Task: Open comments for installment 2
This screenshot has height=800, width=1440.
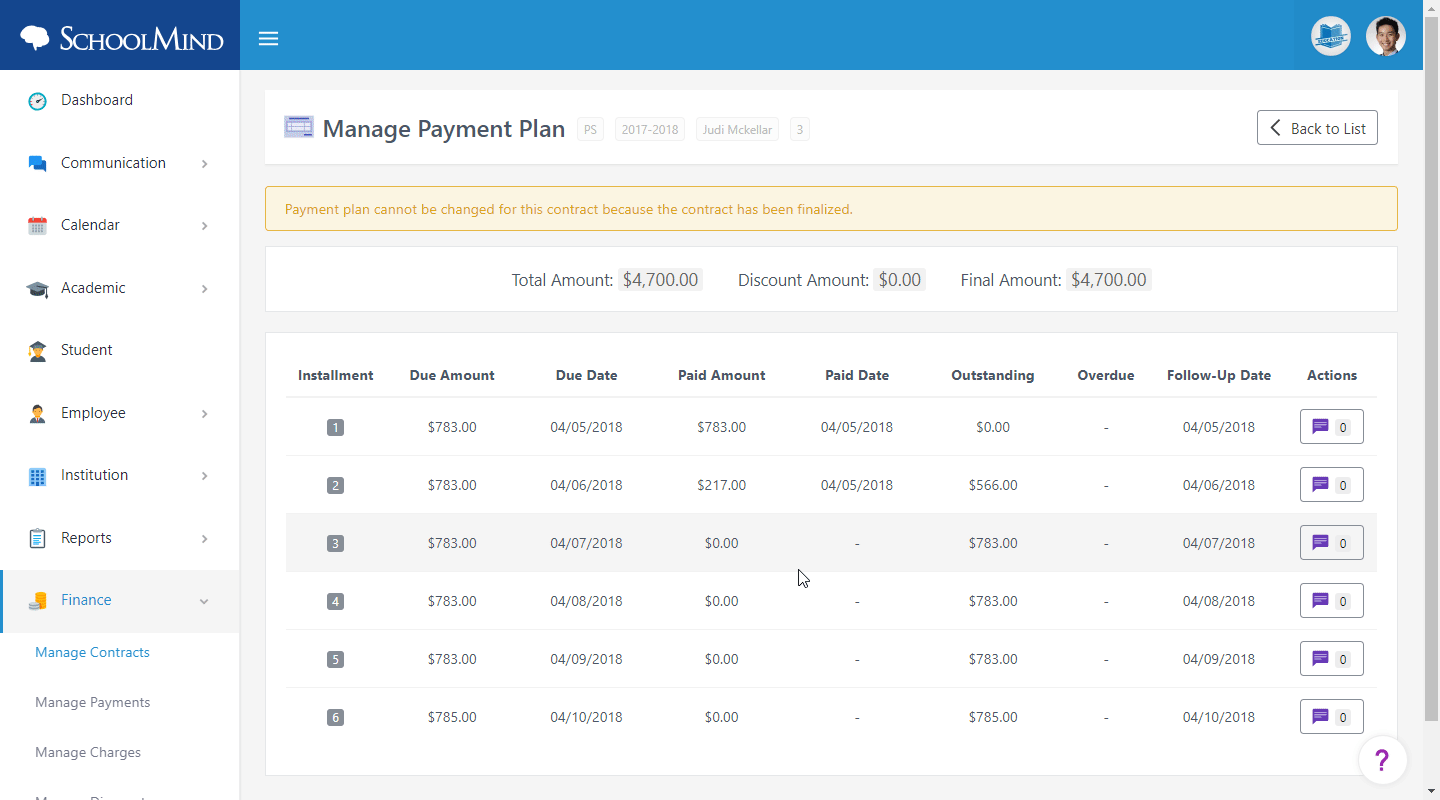Action: pos(1331,485)
